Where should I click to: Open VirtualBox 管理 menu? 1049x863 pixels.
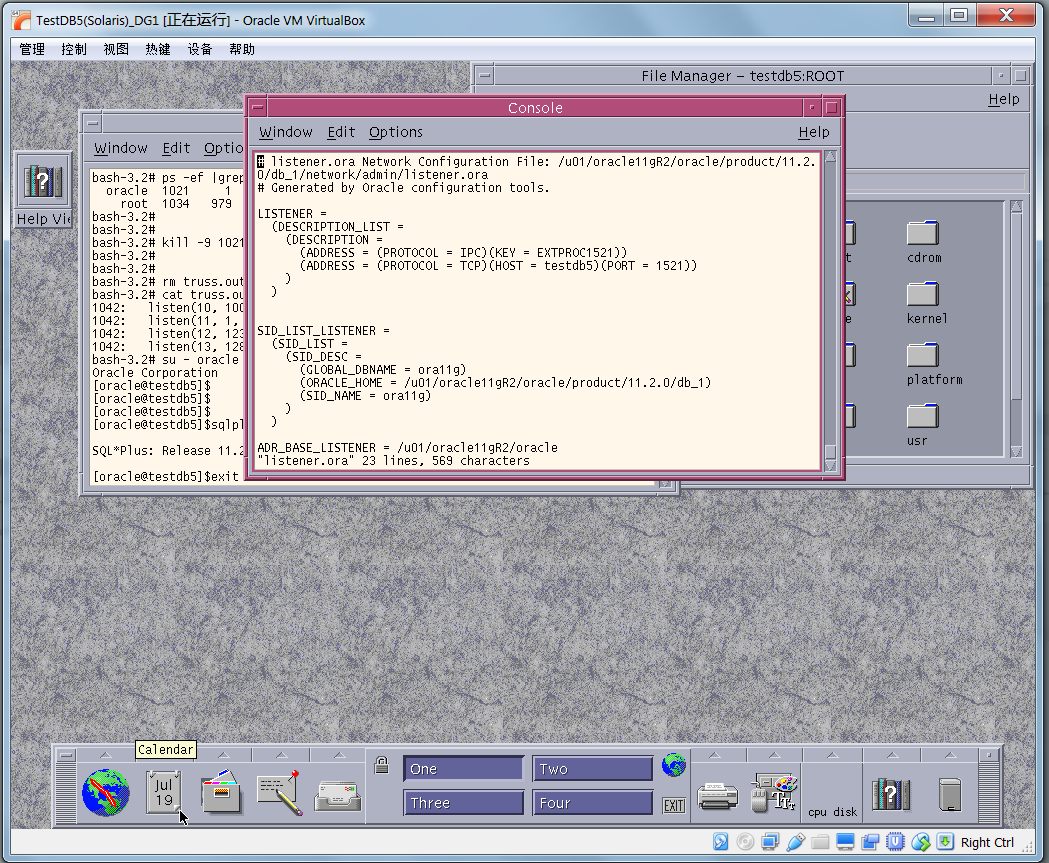coord(32,49)
